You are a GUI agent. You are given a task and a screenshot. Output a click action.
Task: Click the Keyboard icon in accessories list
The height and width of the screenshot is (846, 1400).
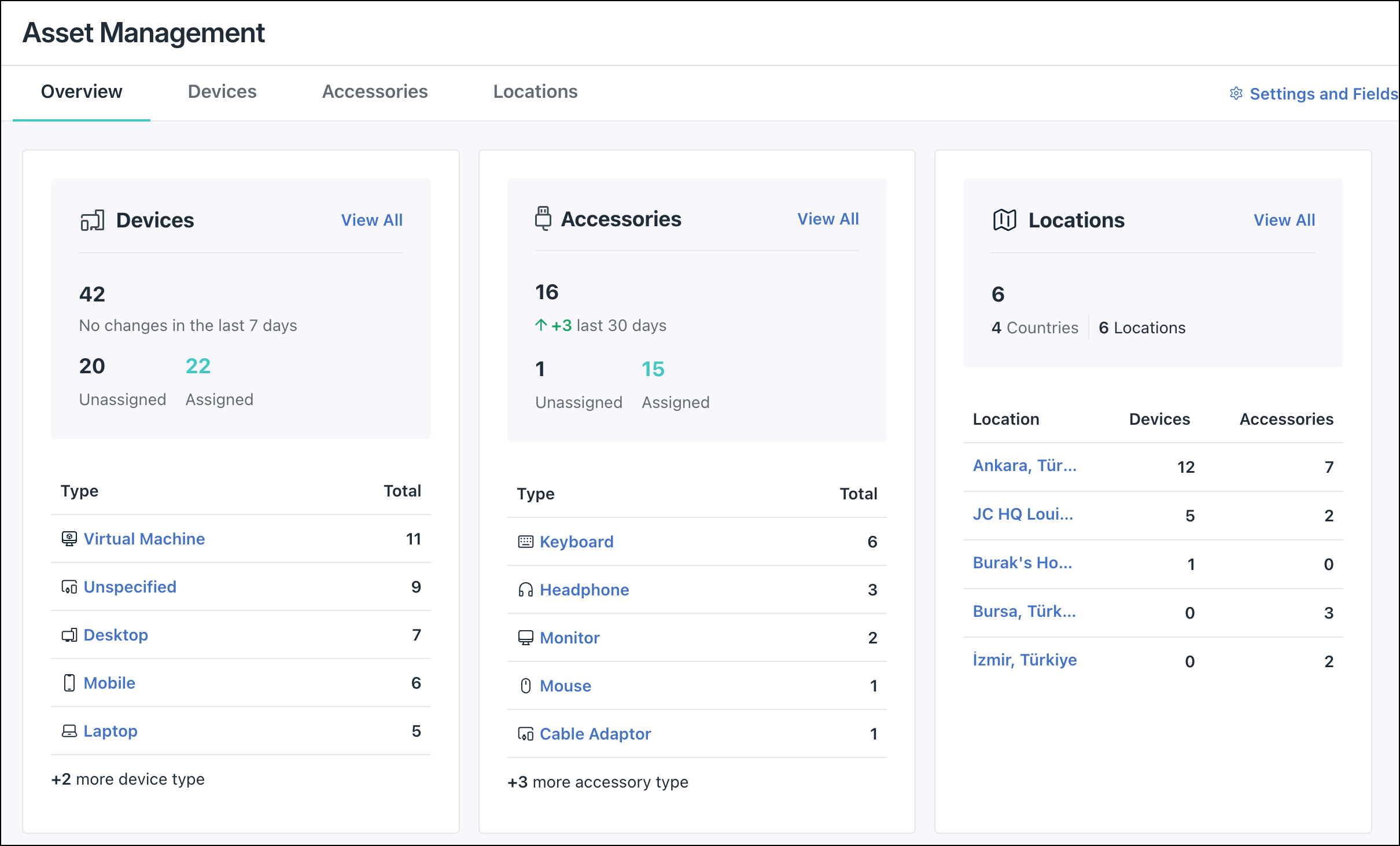(x=525, y=542)
